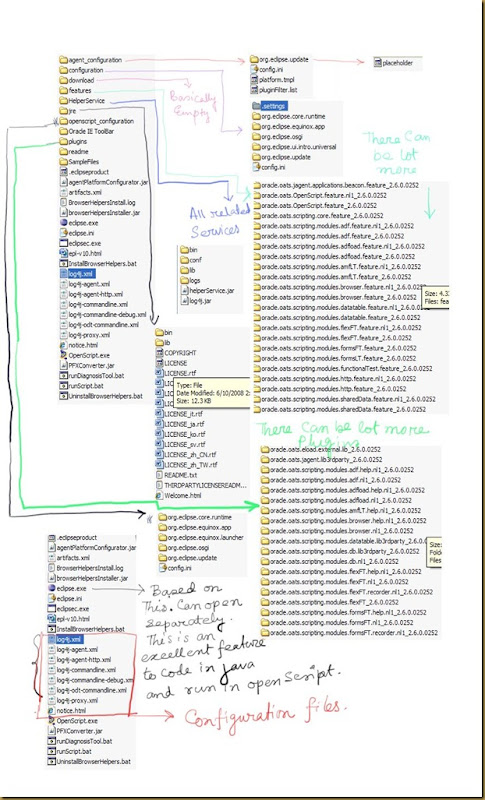Click "oracle.oats.OpenScript.feature_2.6.0.0252" folder name
The height and width of the screenshot is (800, 485).
(x=319, y=206)
